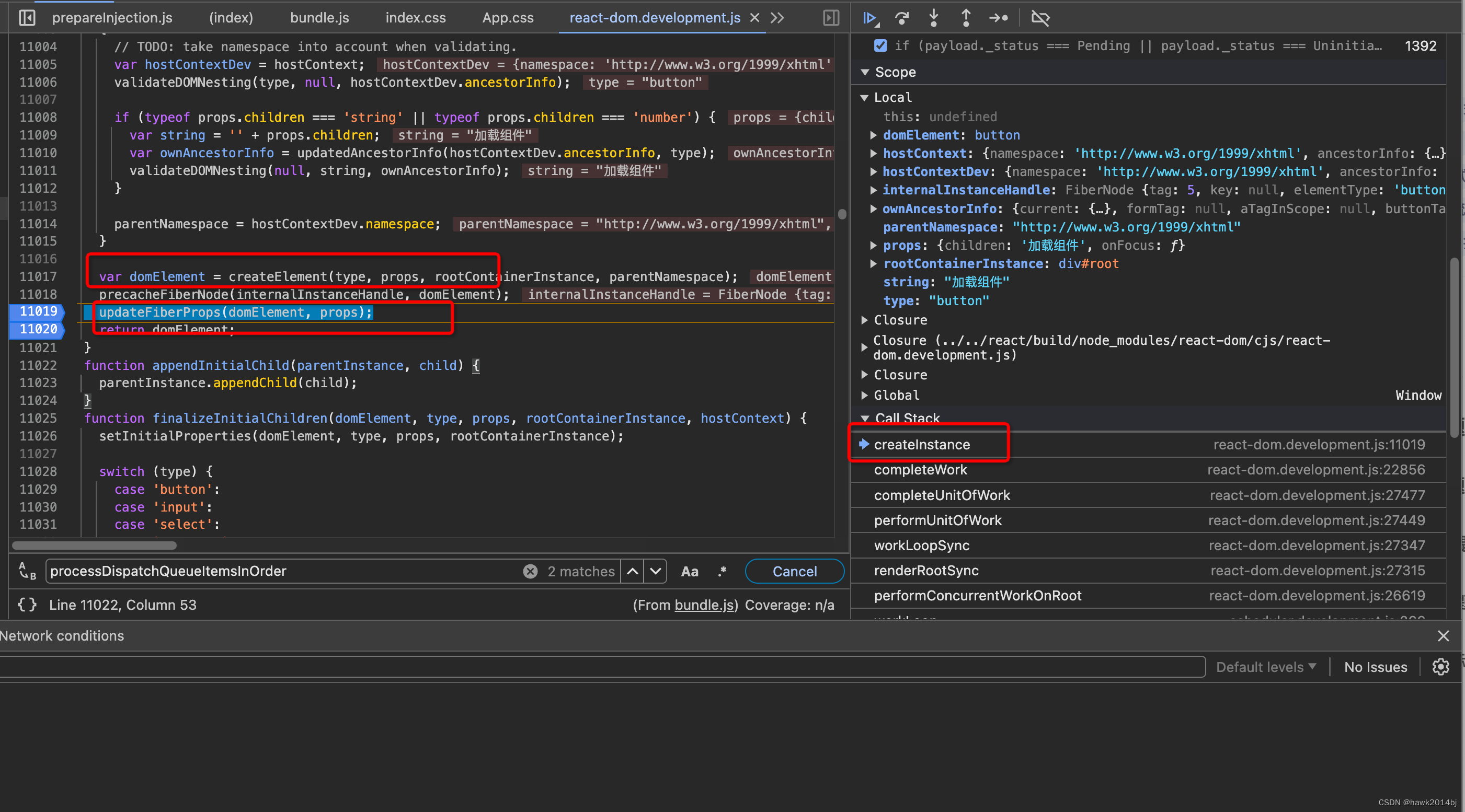Open the index.css tab
Image resolution: width=1465 pixels, height=812 pixels.
tap(416, 18)
